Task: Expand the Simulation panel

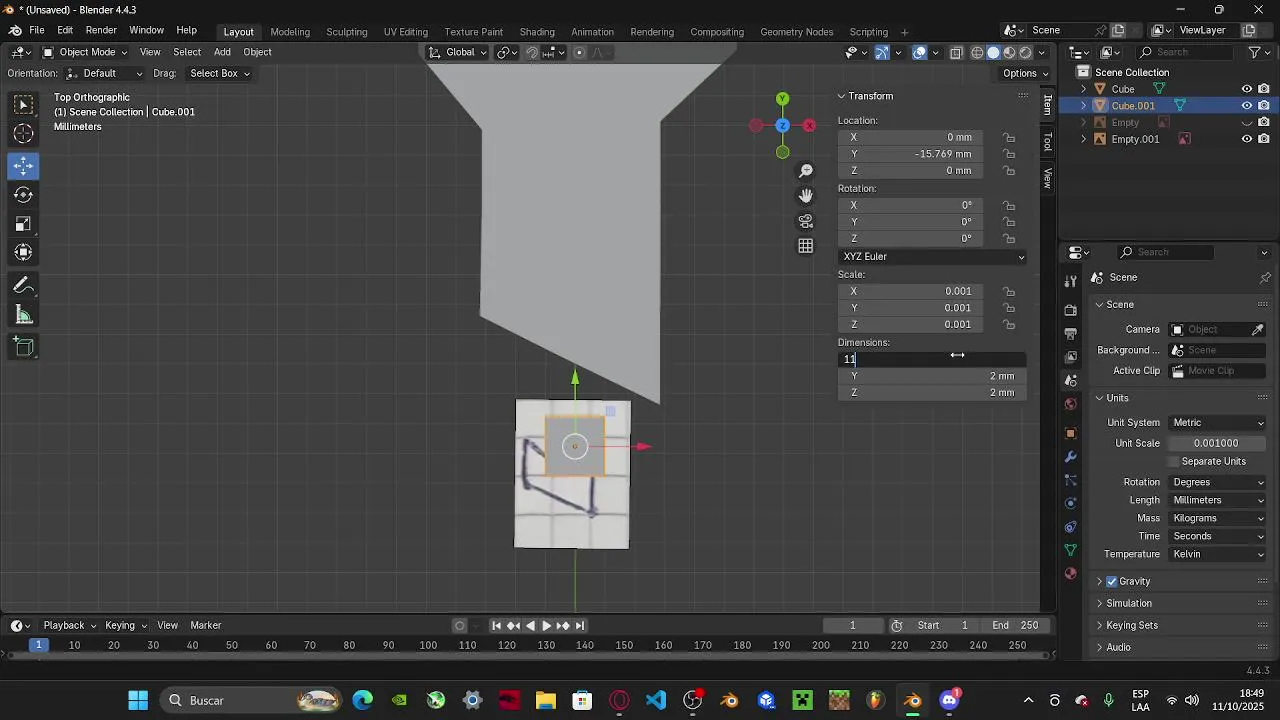Action: coord(1129,603)
